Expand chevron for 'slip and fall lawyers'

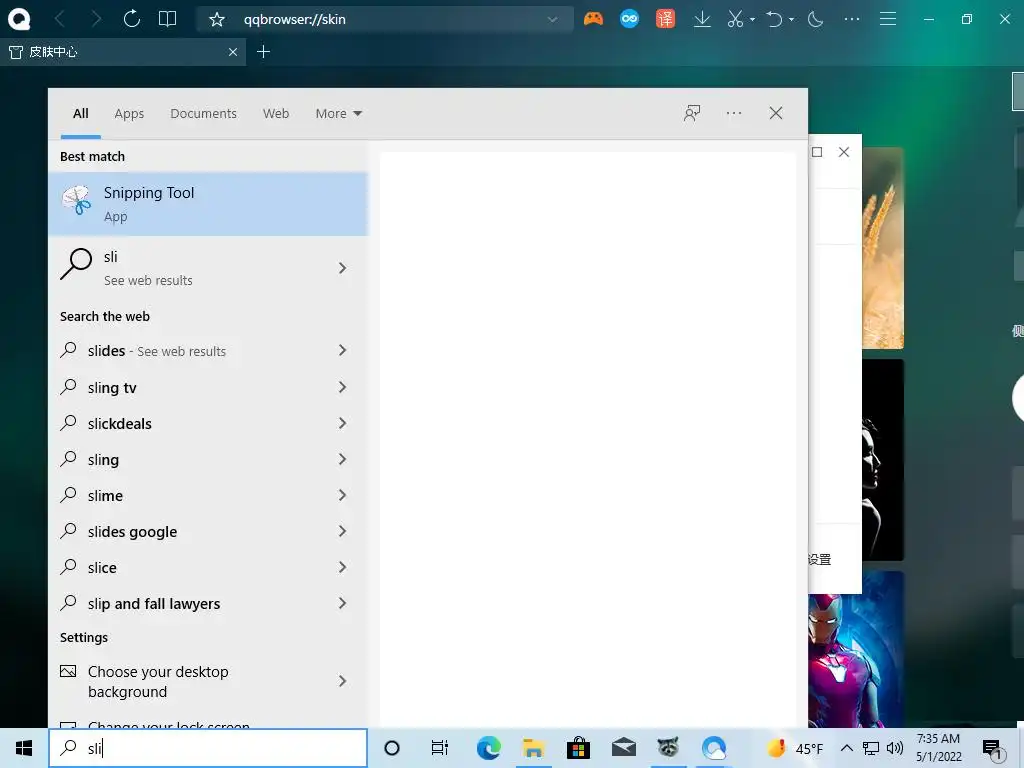pos(342,603)
